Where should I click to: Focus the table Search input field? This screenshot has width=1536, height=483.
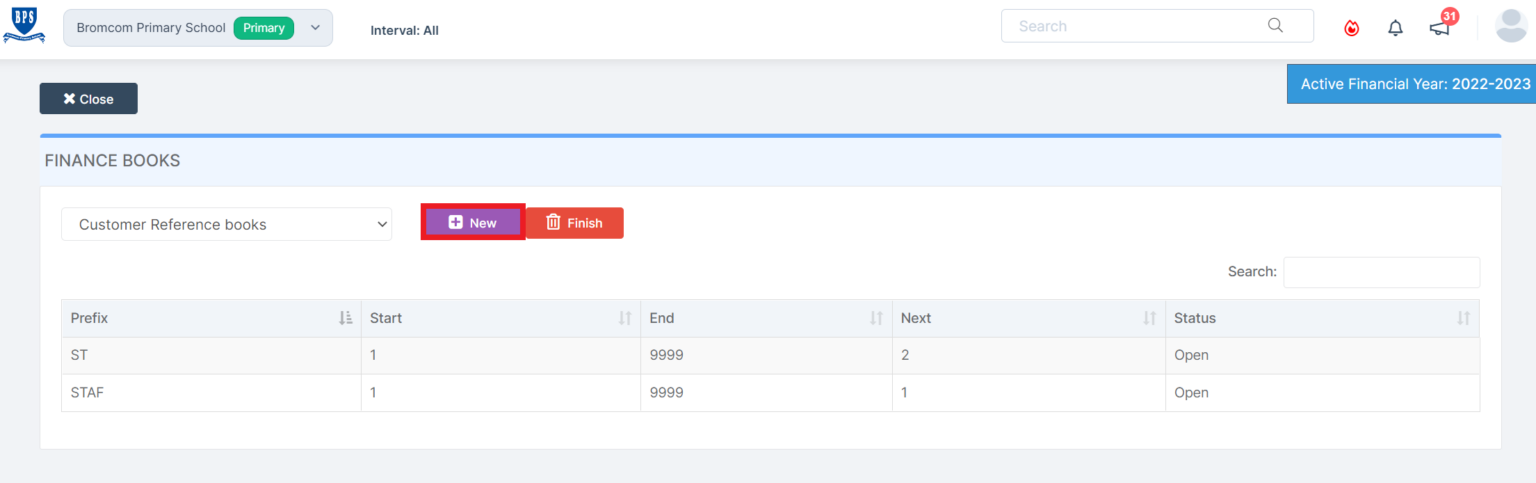coord(1381,272)
